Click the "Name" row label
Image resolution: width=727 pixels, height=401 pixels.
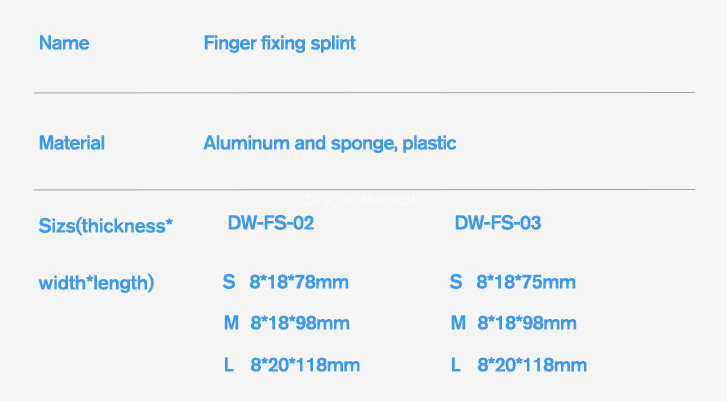coord(64,43)
